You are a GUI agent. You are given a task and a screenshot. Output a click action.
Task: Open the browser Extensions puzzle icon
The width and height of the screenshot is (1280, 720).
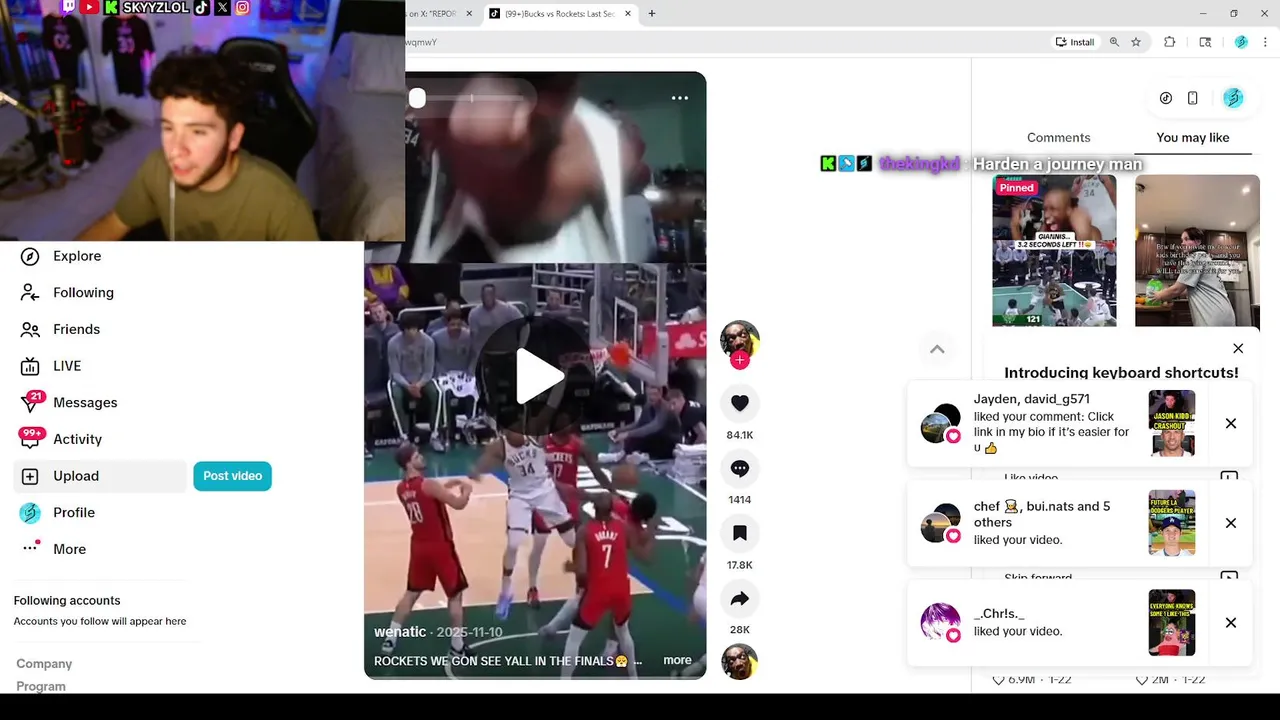[x=1170, y=42]
